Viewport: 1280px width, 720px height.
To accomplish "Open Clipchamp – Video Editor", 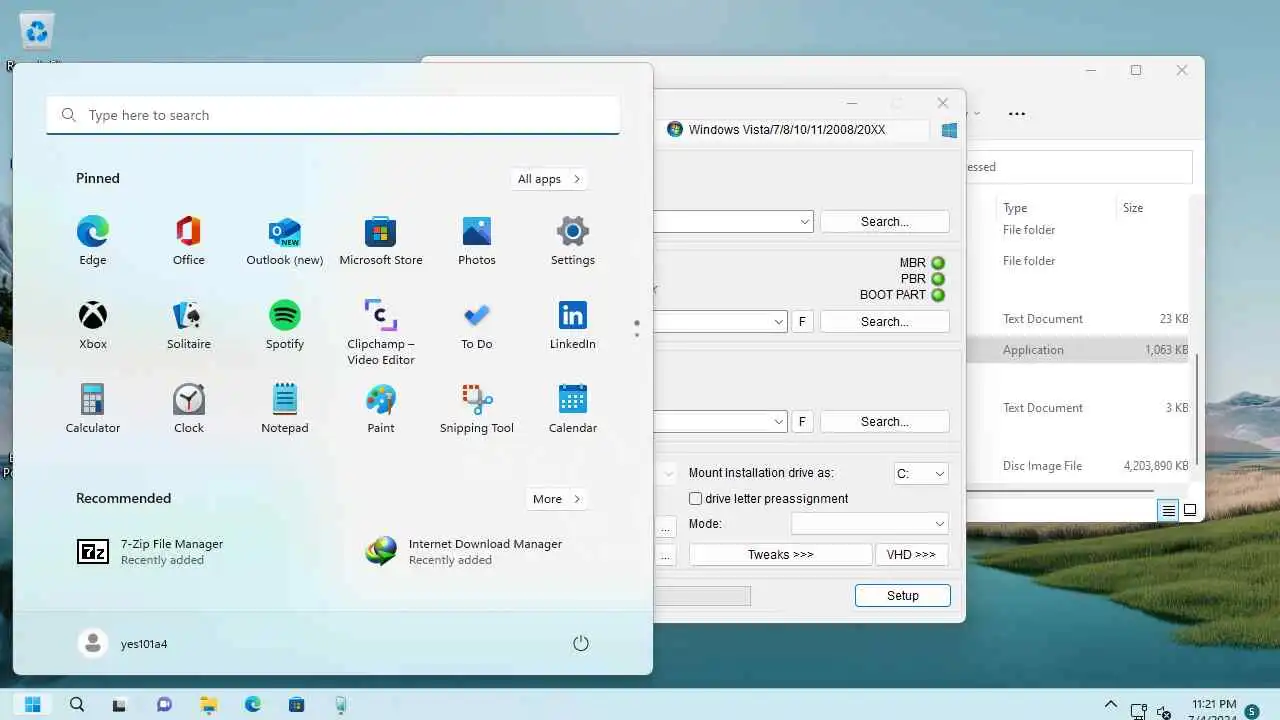I will [380, 331].
